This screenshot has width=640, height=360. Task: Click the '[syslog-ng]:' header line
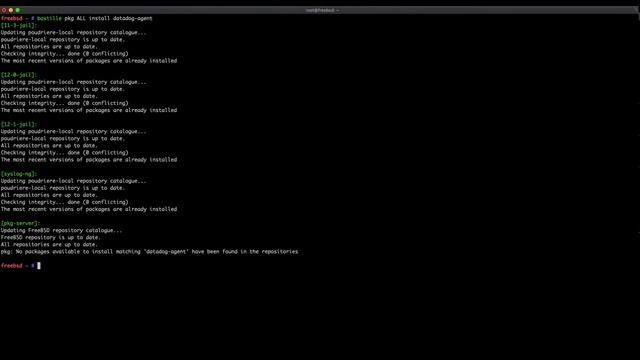[19, 174]
